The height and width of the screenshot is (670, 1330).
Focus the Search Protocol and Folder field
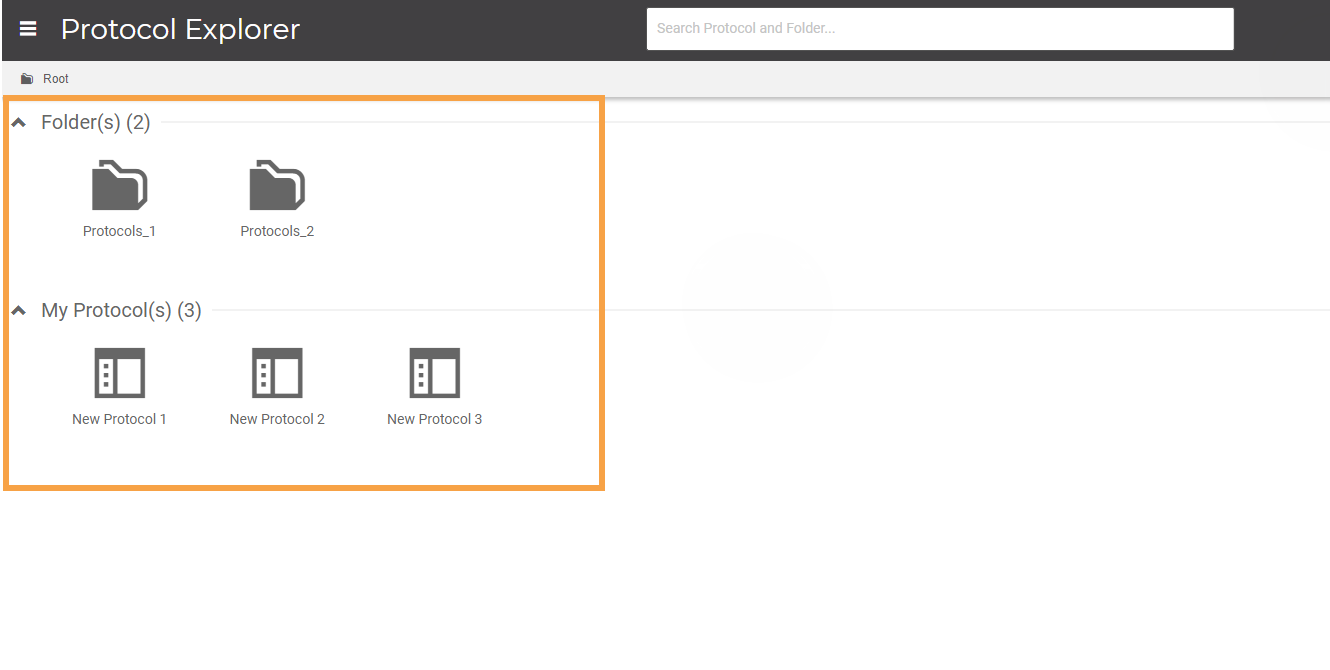point(940,29)
